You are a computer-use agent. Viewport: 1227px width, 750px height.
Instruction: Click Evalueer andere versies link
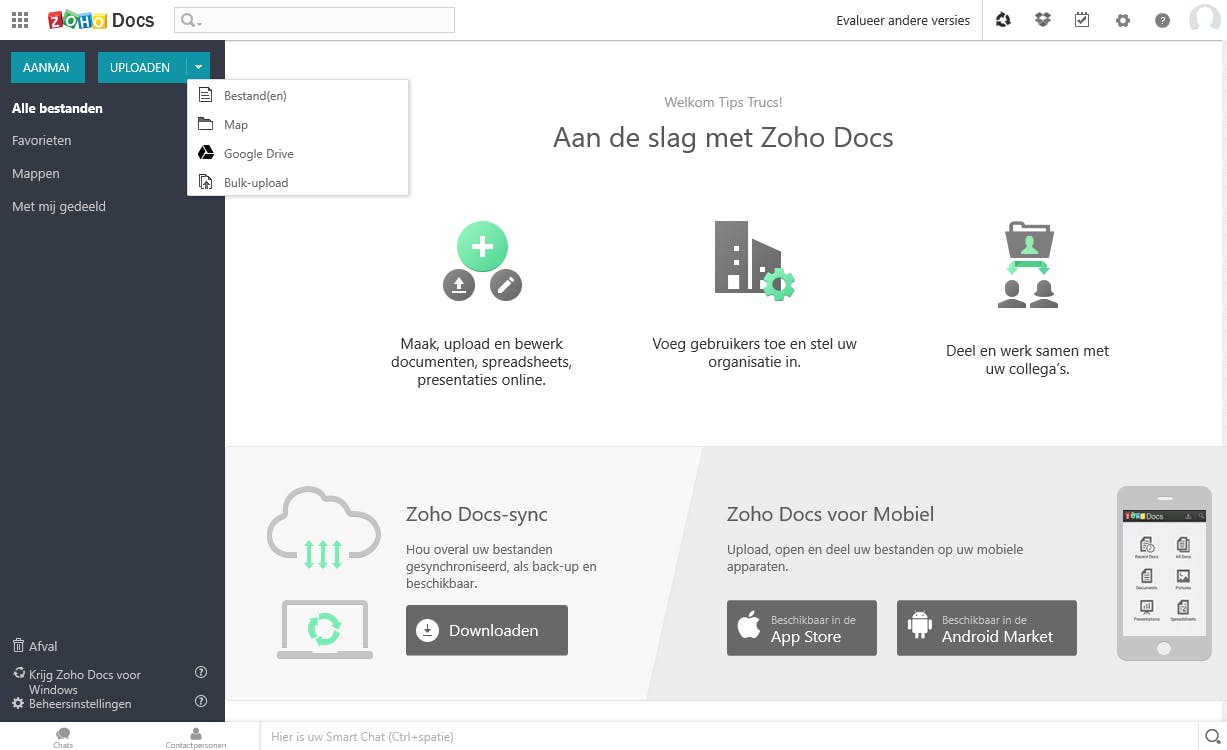903,20
